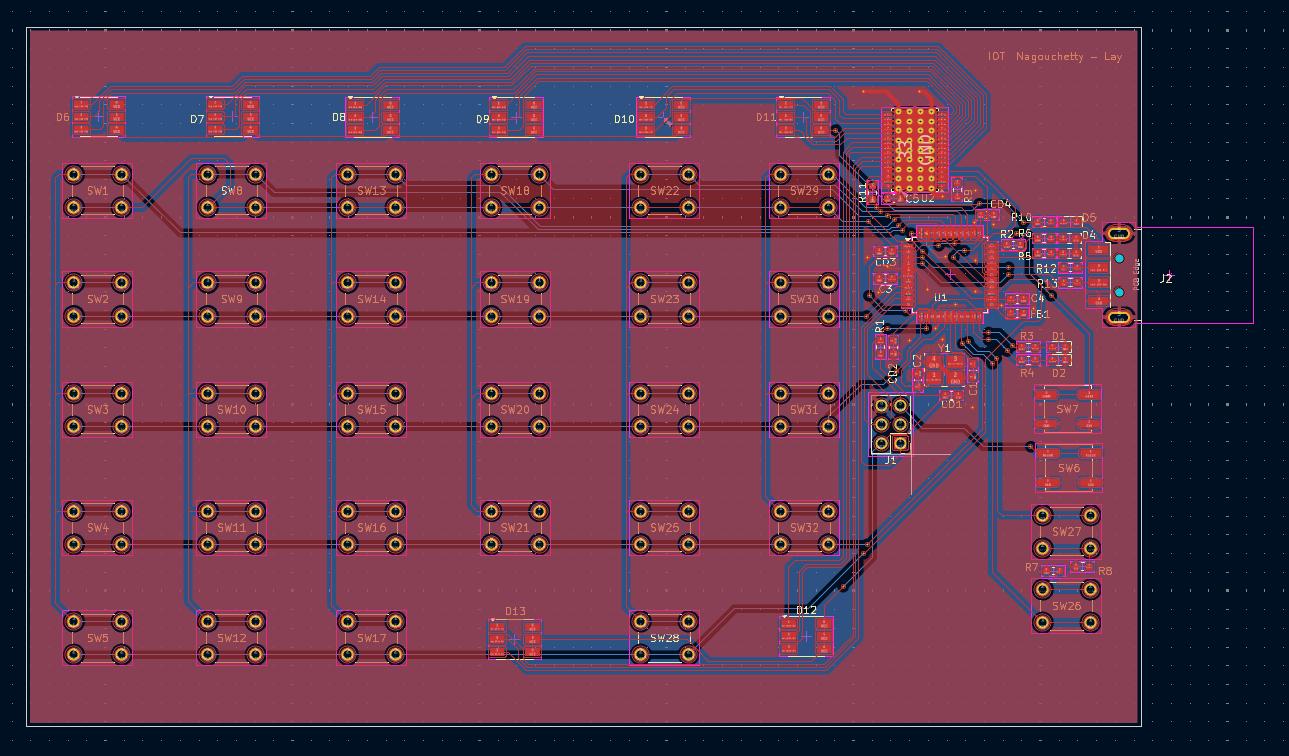Click the SW7 surface-mount button footprint
Screen dimensions: 1289x756
tap(1068, 409)
